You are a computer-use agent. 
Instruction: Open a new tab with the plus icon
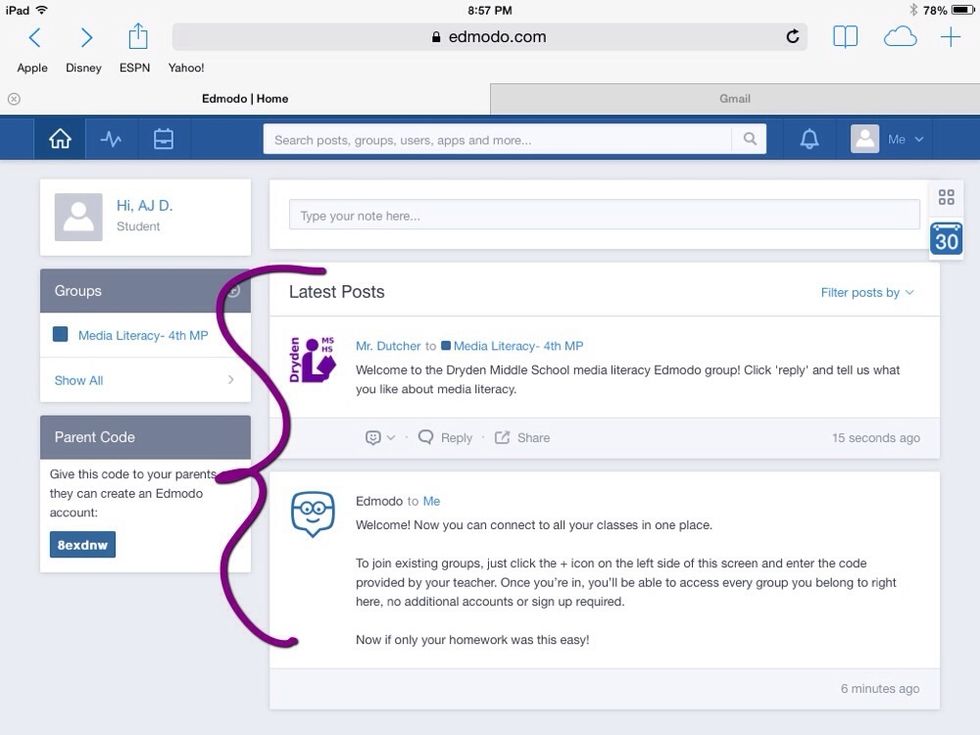click(950, 35)
